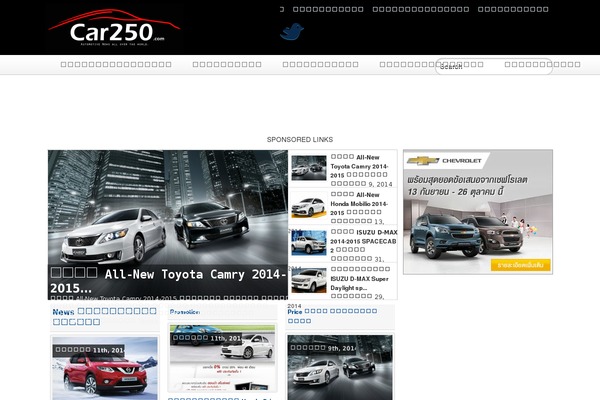Open ISUZU D-MAX 2014-2015 SPACECAB link
The width and height of the screenshot is (600, 400).
click(364, 241)
